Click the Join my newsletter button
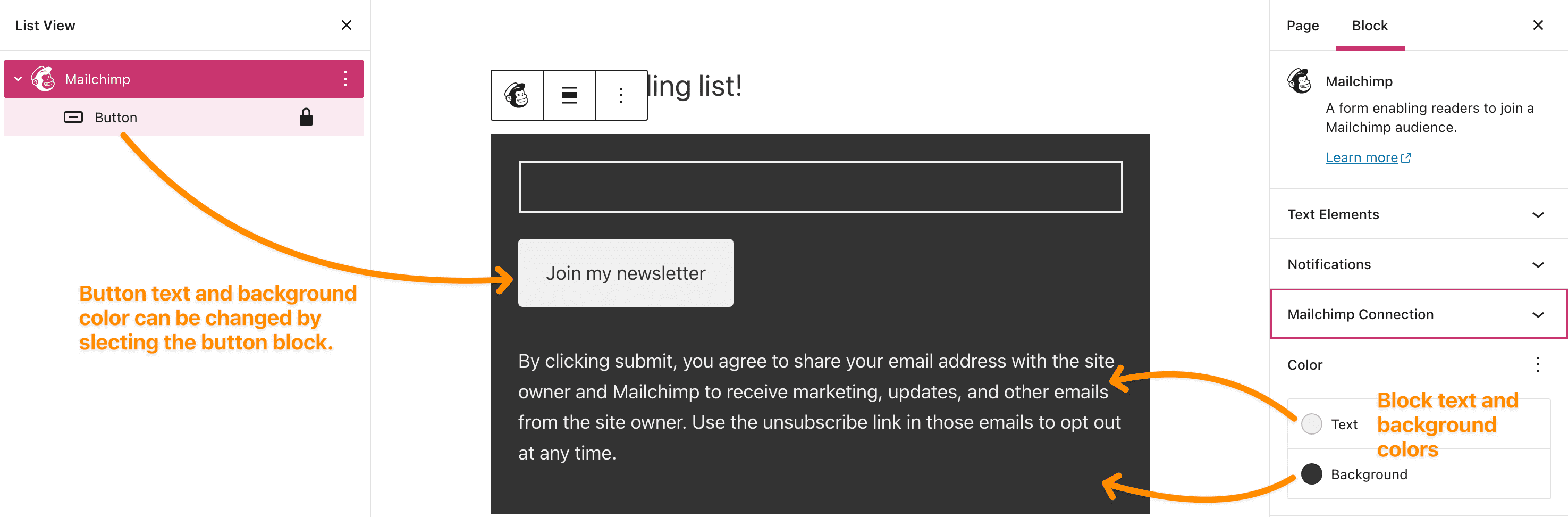The height and width of the screenshot is (517, 1568). (x=626, y=273)
